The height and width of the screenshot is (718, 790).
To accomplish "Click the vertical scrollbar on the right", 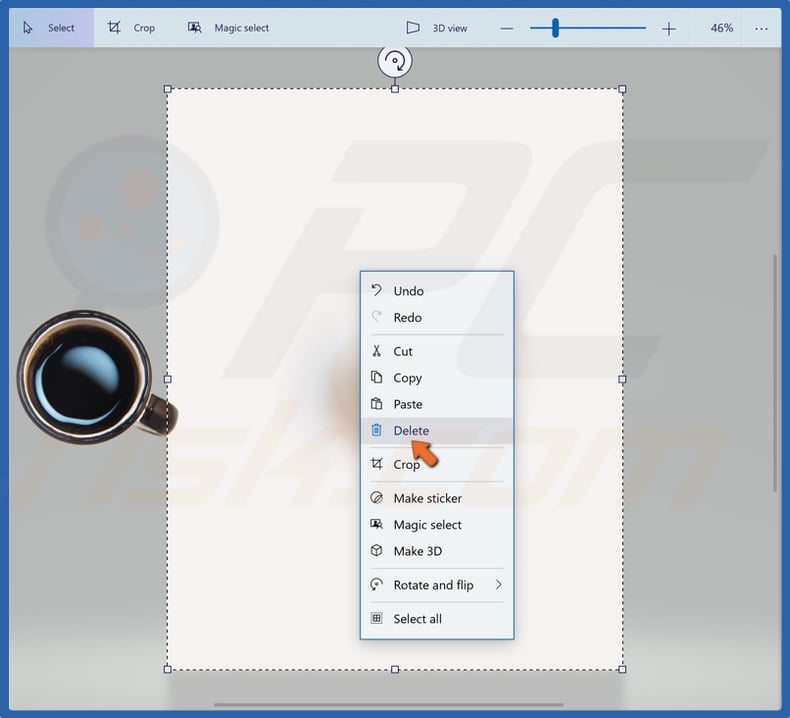I will click(775, 373).
